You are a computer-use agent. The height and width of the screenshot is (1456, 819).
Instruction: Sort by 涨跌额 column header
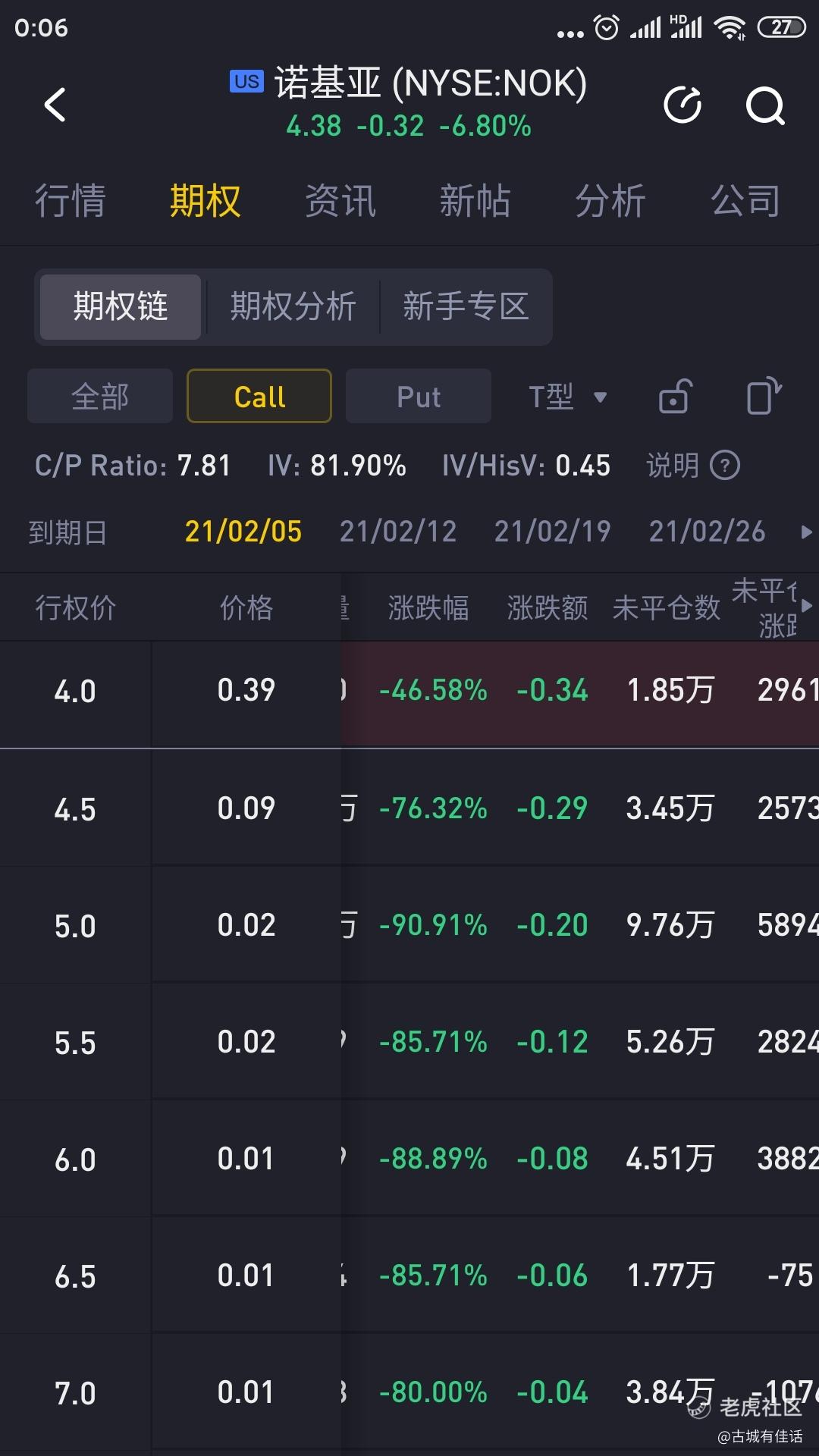pyautogui.click(x=548, y=607)
